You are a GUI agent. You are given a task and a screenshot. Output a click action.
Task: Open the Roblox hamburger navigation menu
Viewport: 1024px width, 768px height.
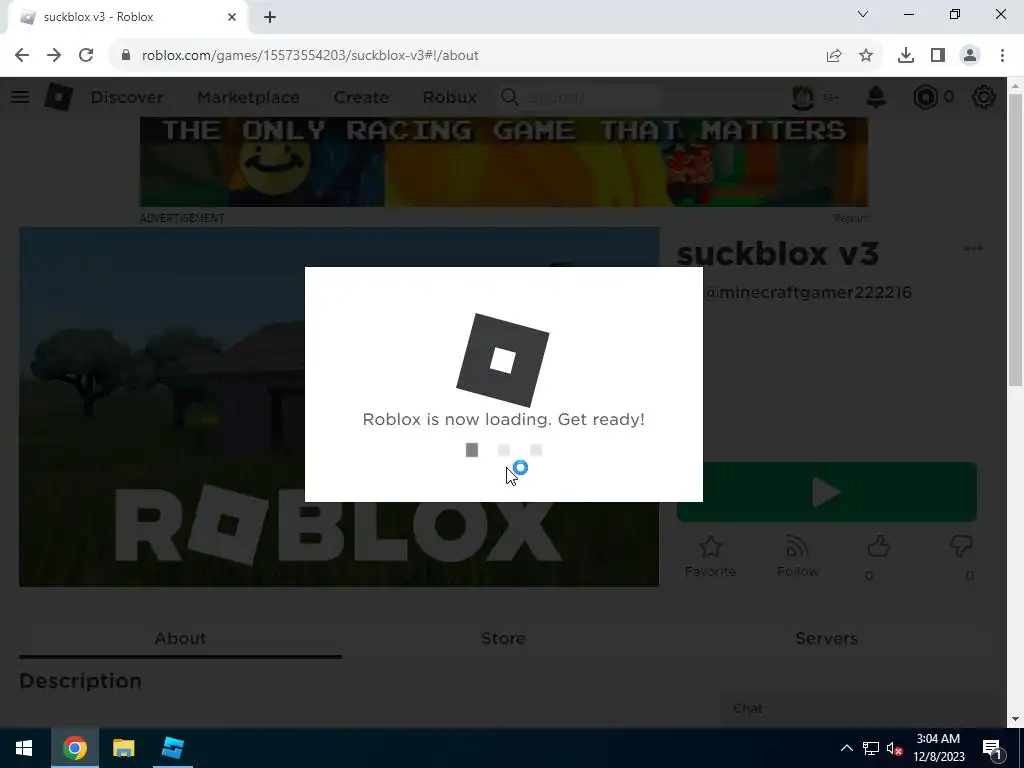pyautogui.click(x=20, y=97)
